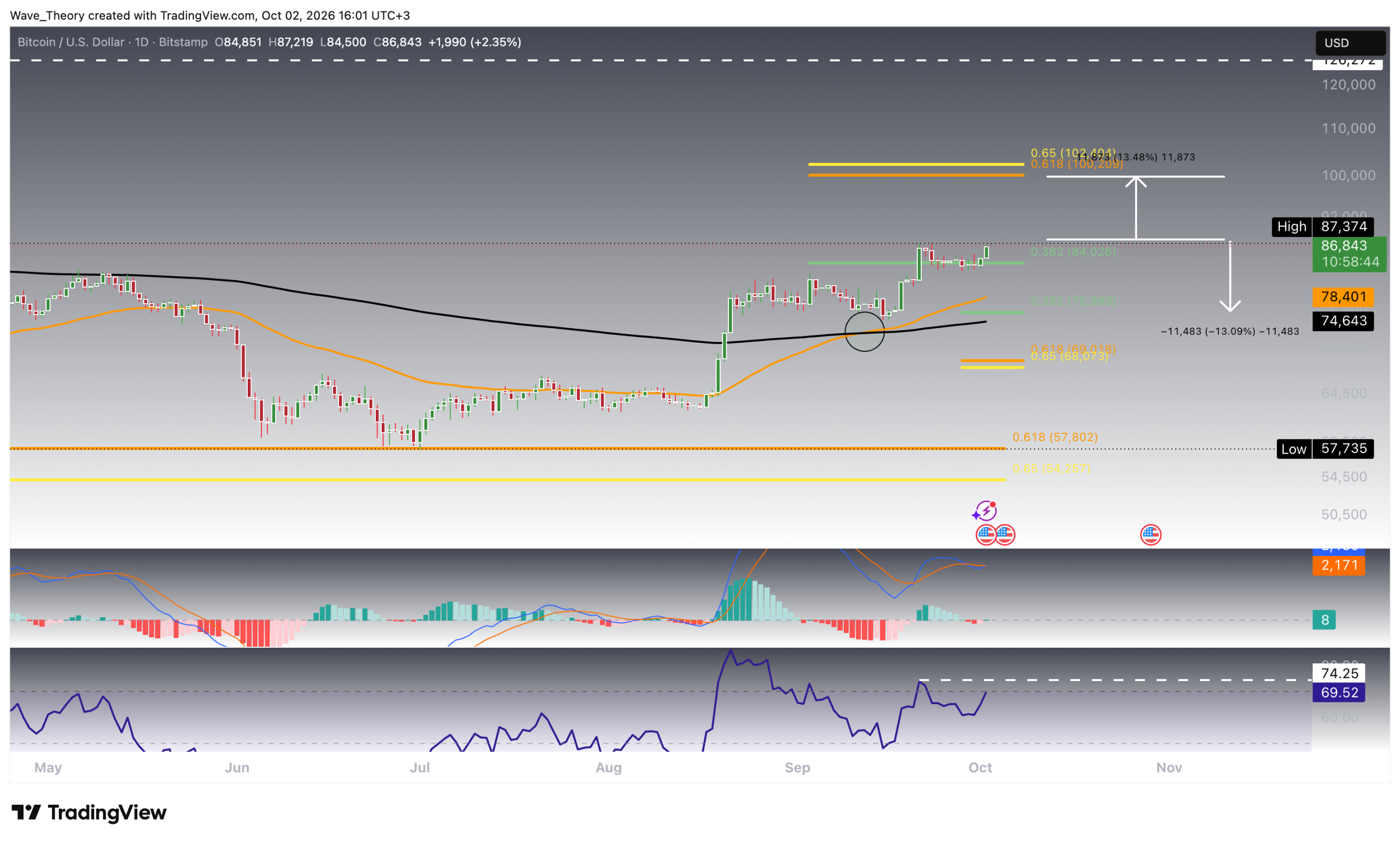Click the 64,500 price axis label
1400x842 pixels.
coord(1343,393)
